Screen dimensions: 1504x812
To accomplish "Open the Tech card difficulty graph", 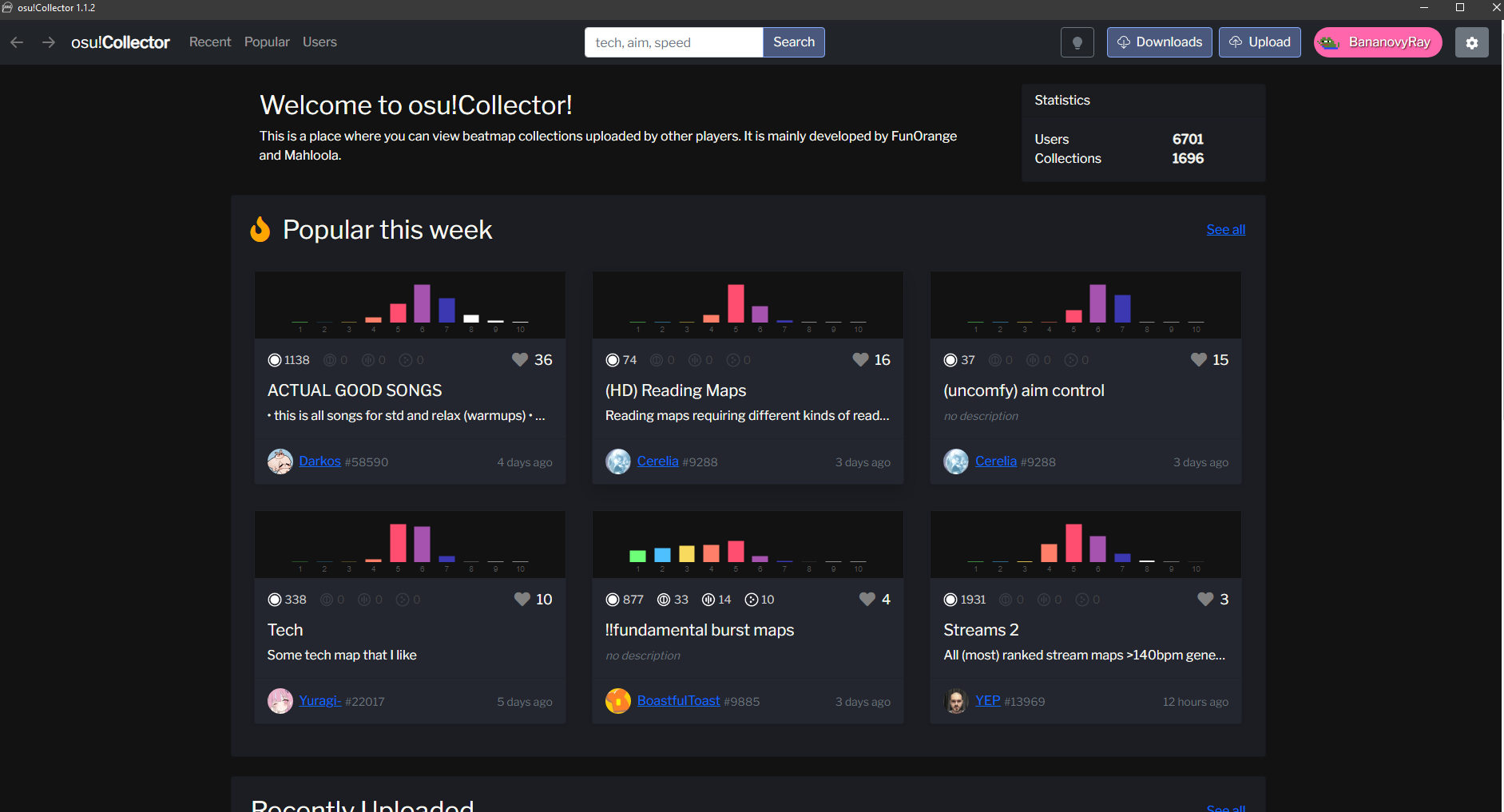I will click(x=410, y=545).
